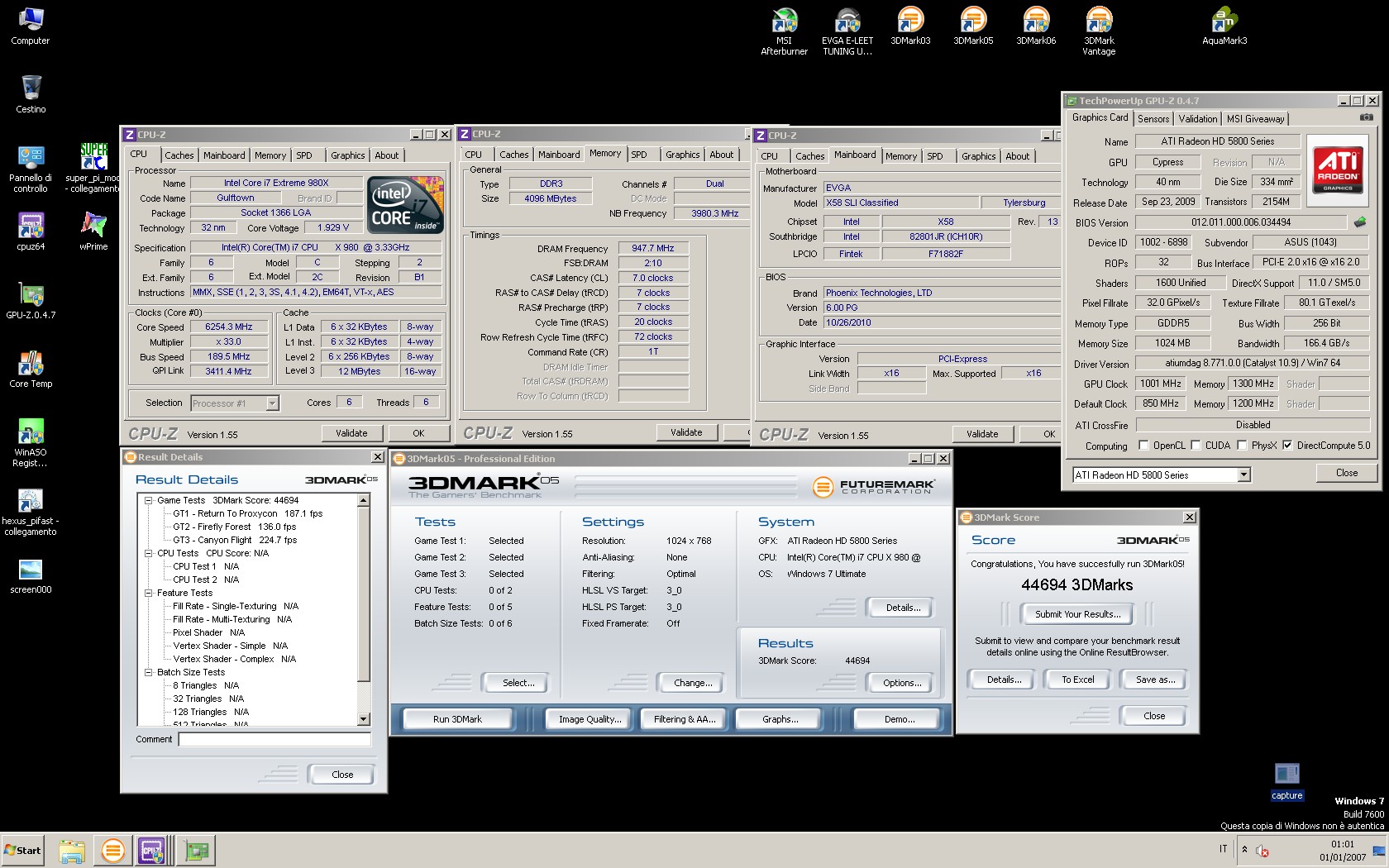The width and height of the screenshot is (1389, 868).
Task: Launch the 3DMark05 desktop shortcut
Action: click(973, 25)
